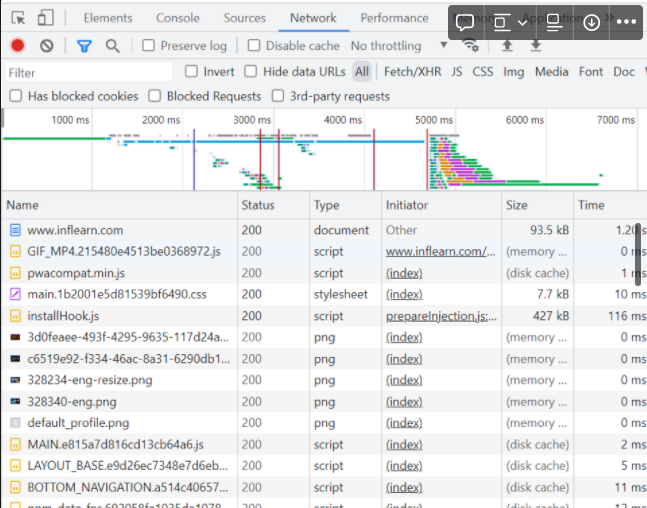Viewport: 647px width, 508px height.
Task: Switch to the Elements tab
Action: point(108,18)
